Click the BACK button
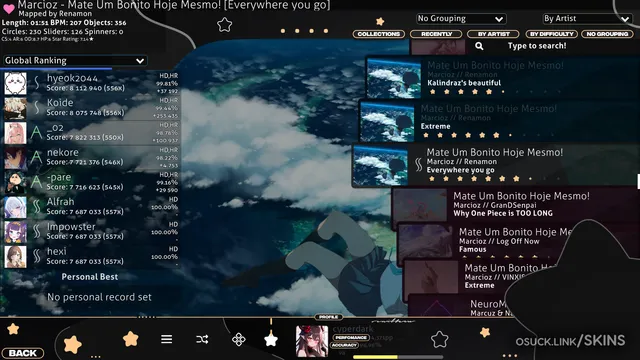 22,353
